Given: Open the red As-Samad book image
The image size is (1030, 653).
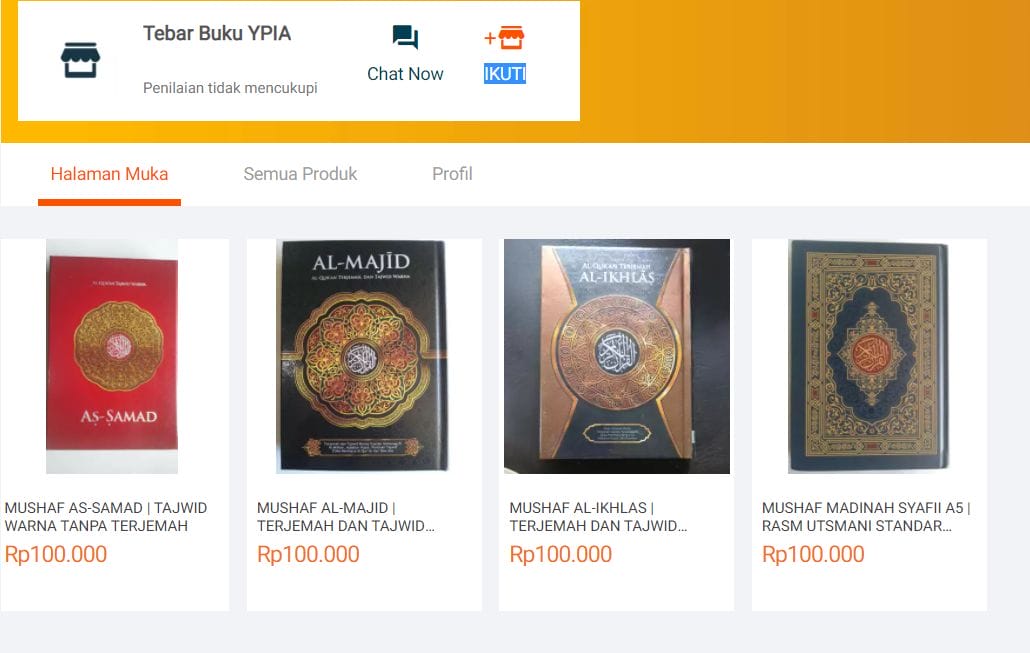Looking at the screenshot, I should tap(112, 356).
